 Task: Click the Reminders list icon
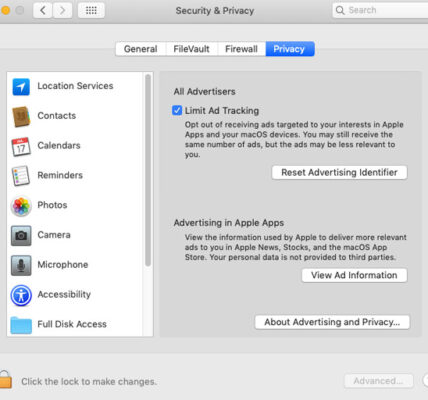pyautogui.click(x=21, y=176)
